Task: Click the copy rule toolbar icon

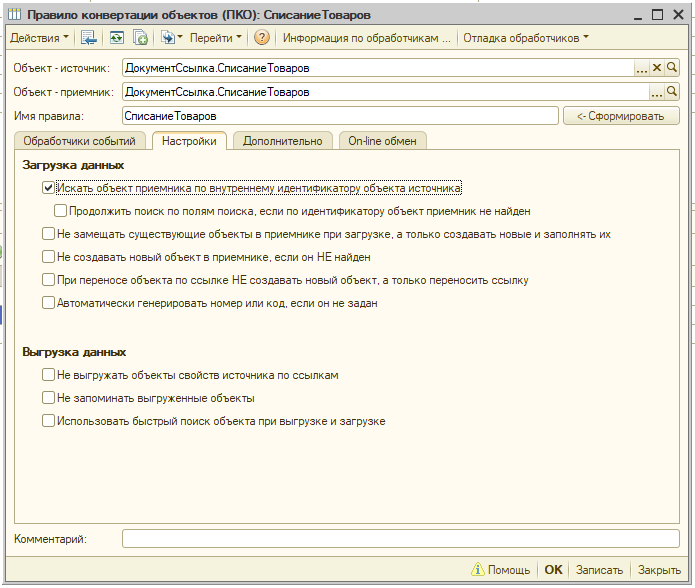Action: [x=141, y=38]
